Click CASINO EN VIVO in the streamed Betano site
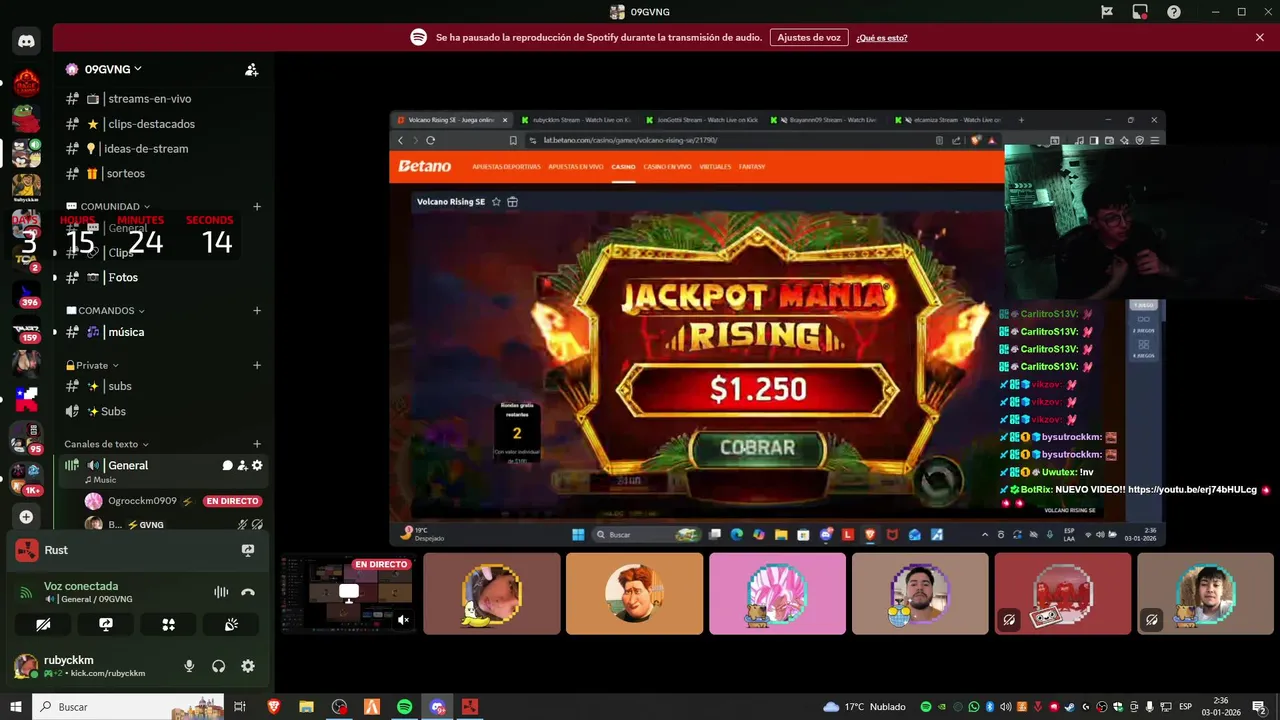The image size is (1280, 720). click(667, 167)
